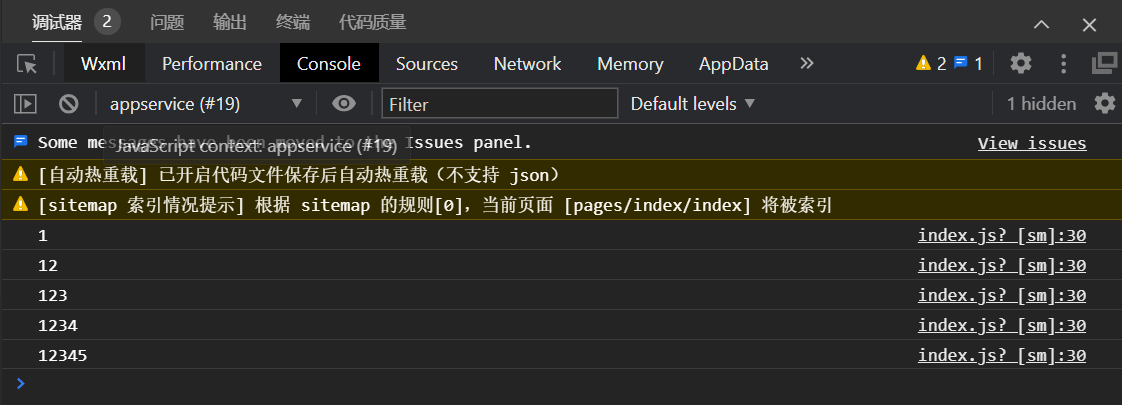Open the Sources tab
The image size is (1122, 405).
coord(426,64)
